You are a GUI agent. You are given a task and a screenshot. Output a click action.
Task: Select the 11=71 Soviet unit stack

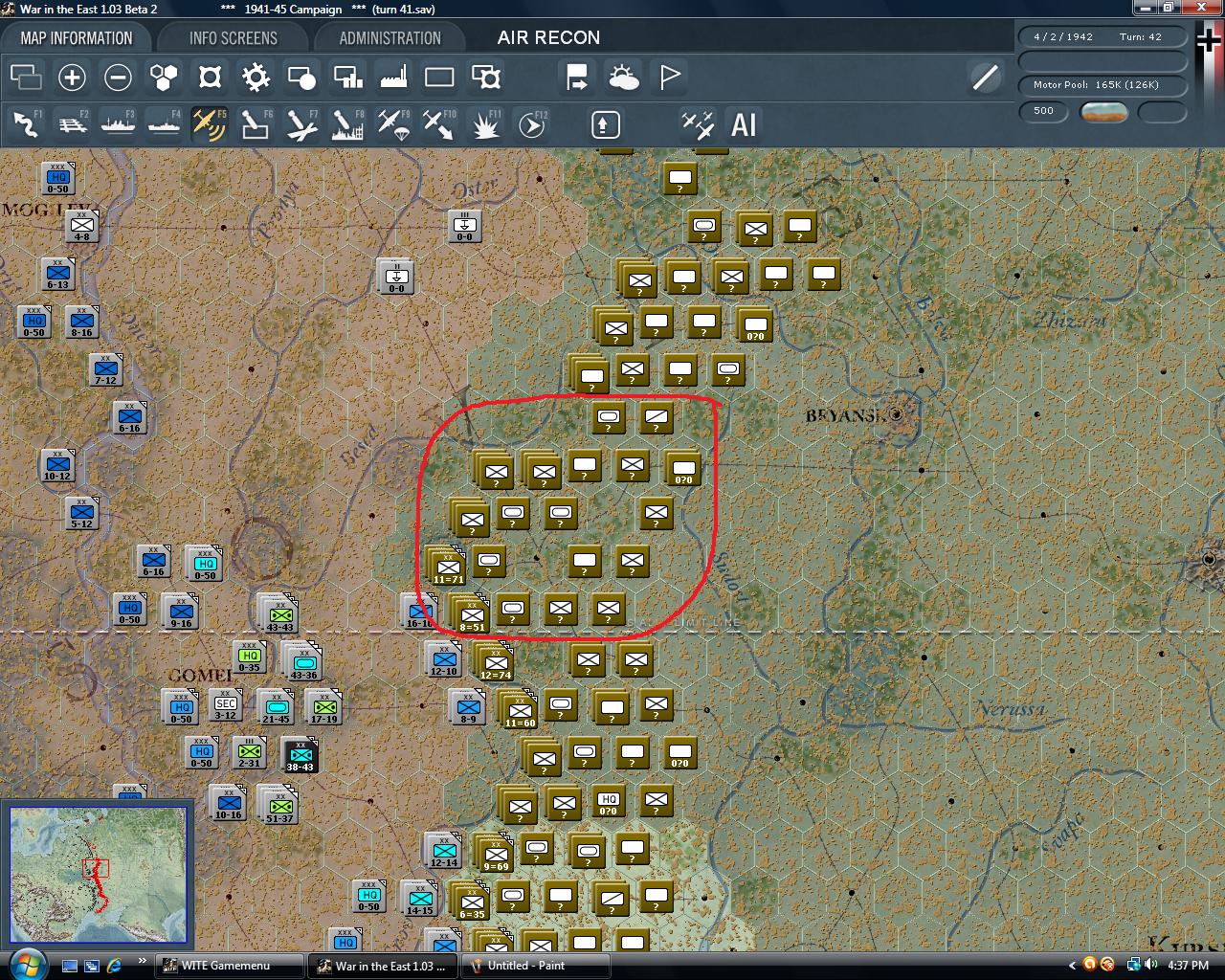(447, 566)
